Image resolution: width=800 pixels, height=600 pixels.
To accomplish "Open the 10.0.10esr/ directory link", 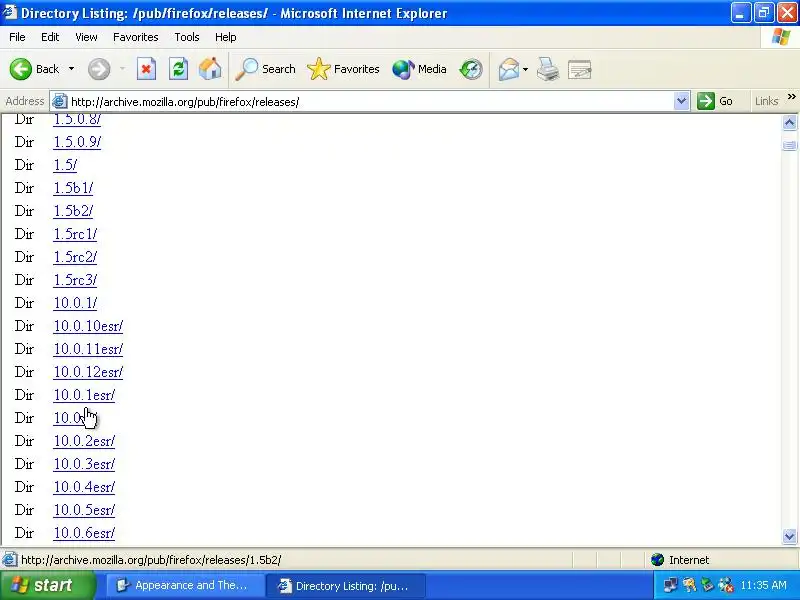I will [88, 326].
